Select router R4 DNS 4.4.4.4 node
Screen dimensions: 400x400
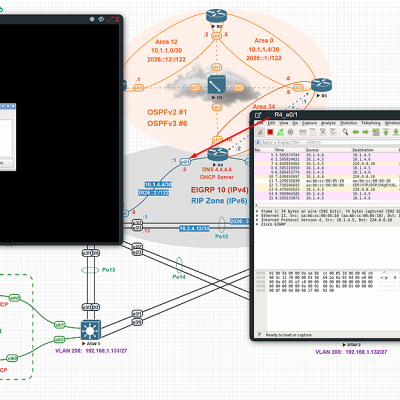point(218,154)
